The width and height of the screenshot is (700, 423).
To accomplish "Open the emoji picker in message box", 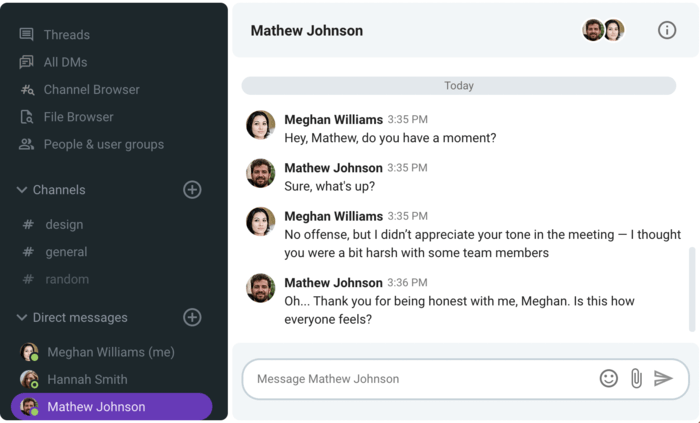I will (608, 378).
